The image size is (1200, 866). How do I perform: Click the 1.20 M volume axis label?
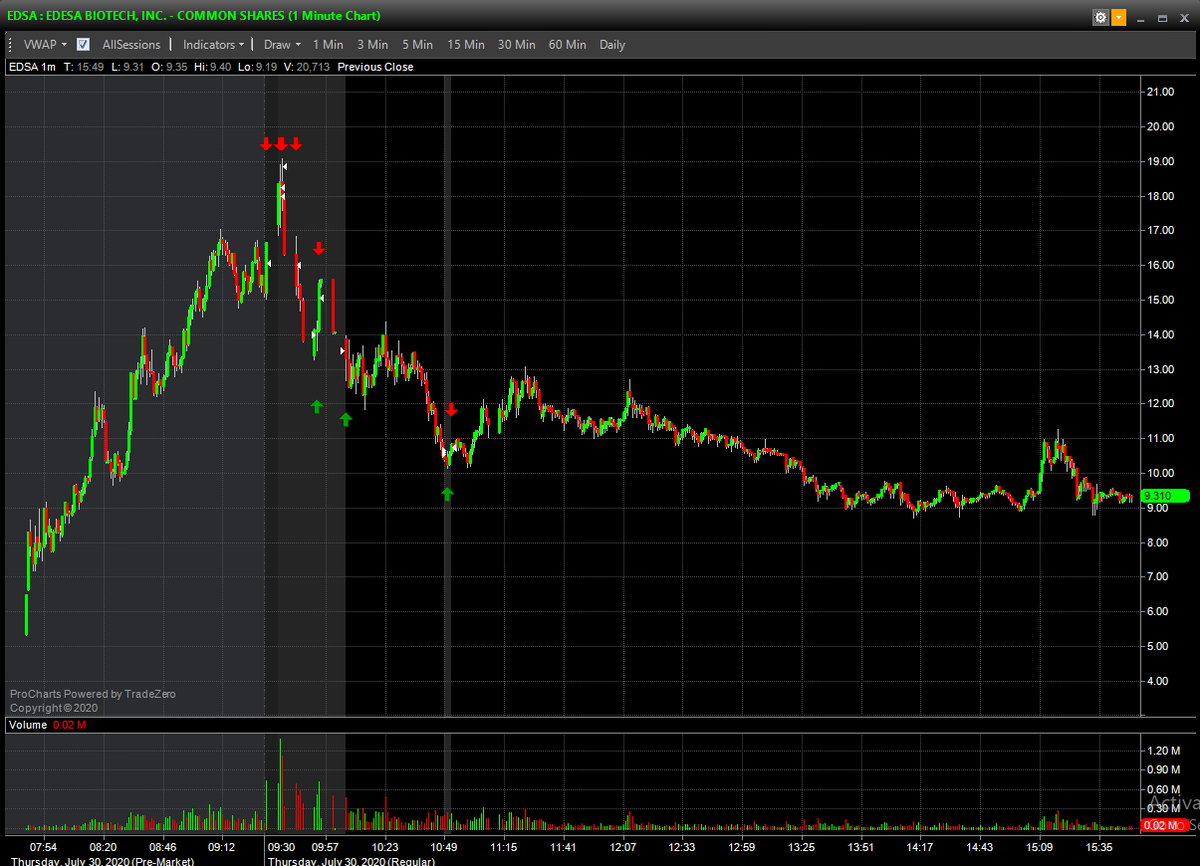pyautogui.click(x=1164, y=750)
